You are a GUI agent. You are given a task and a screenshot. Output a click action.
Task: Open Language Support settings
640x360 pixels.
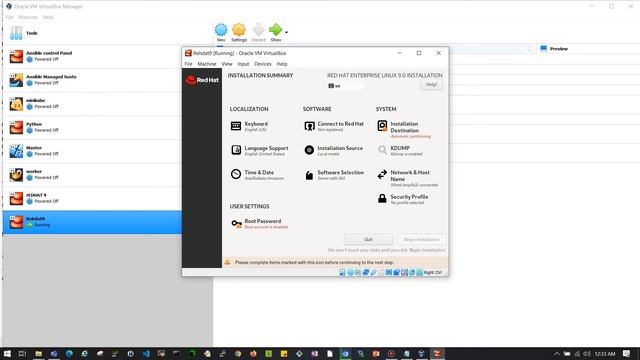260,150
